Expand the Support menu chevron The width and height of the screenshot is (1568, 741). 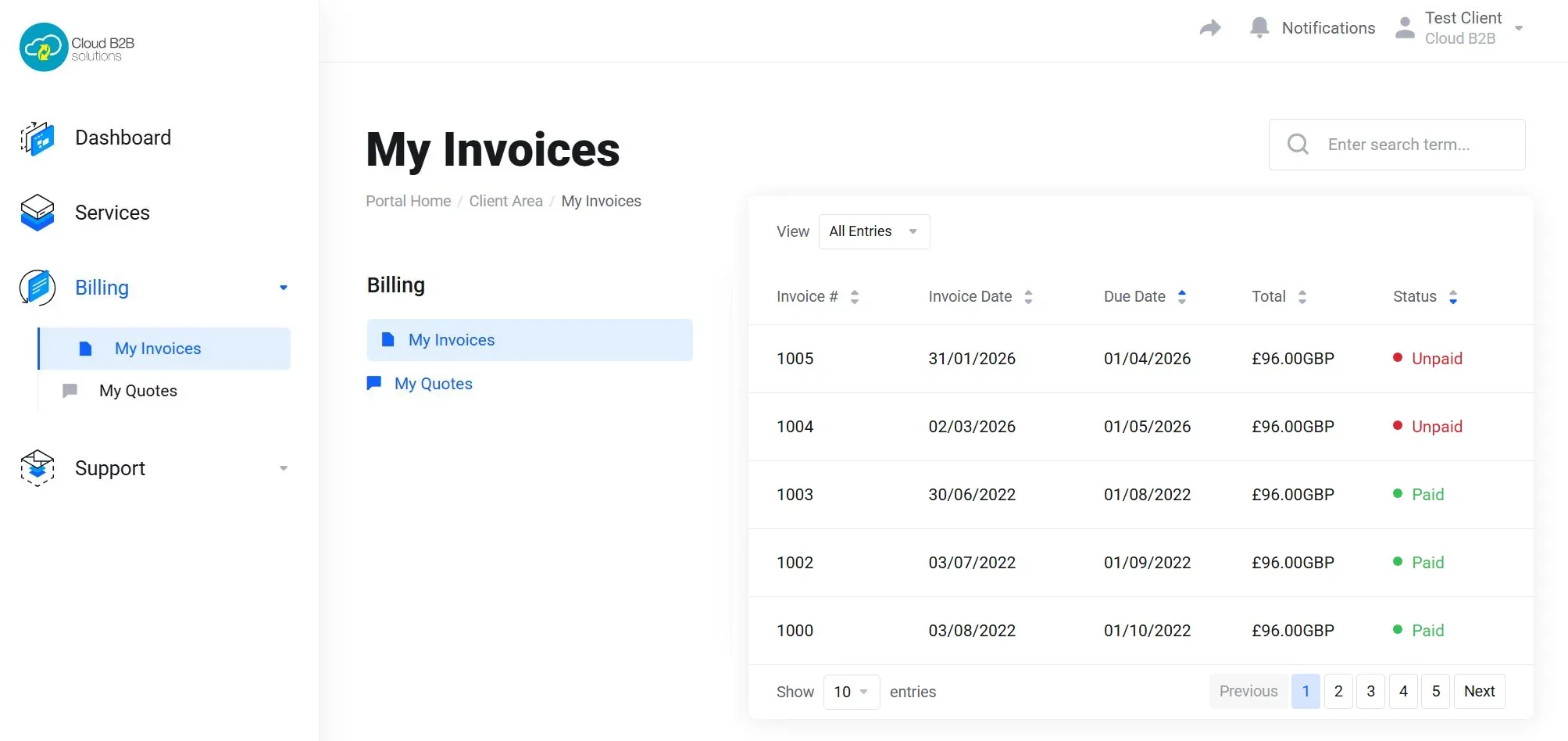284,468
